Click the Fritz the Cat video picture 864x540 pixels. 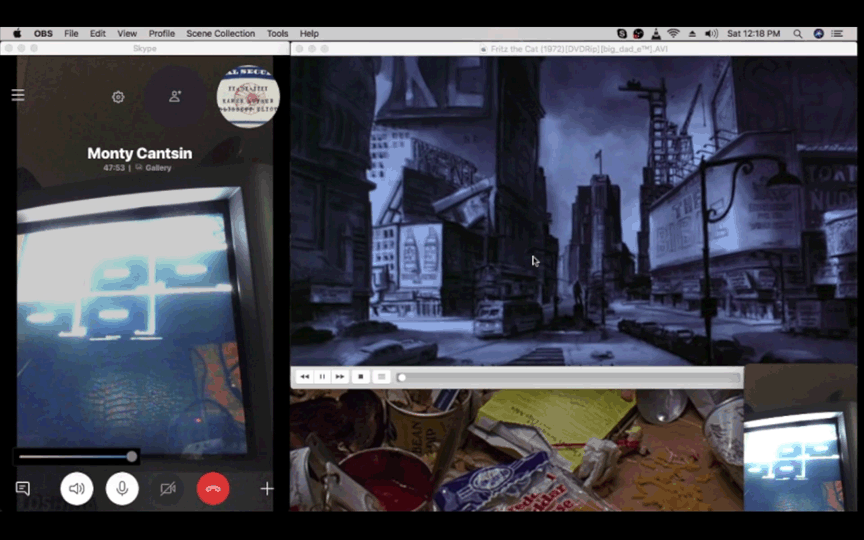573,210
